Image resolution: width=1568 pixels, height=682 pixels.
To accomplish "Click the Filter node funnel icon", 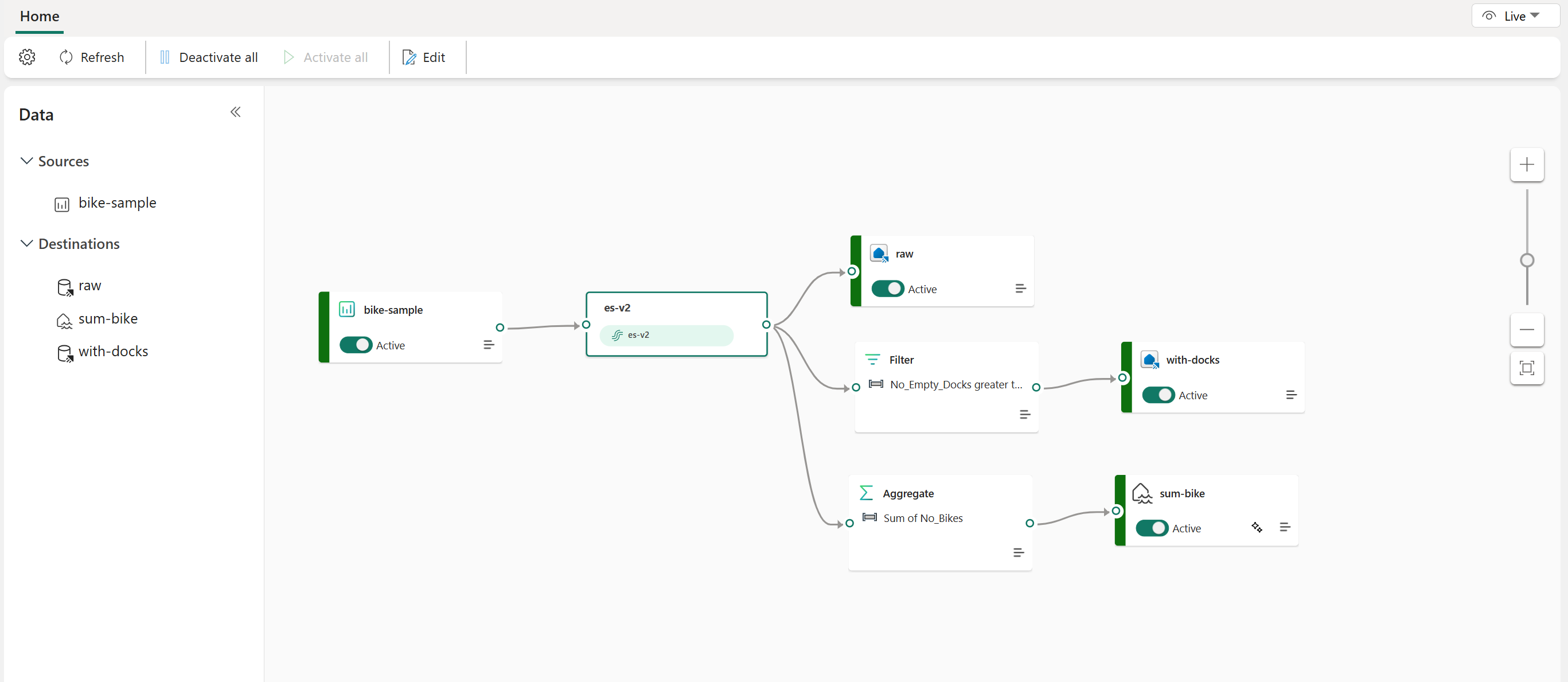I will 871,359.
